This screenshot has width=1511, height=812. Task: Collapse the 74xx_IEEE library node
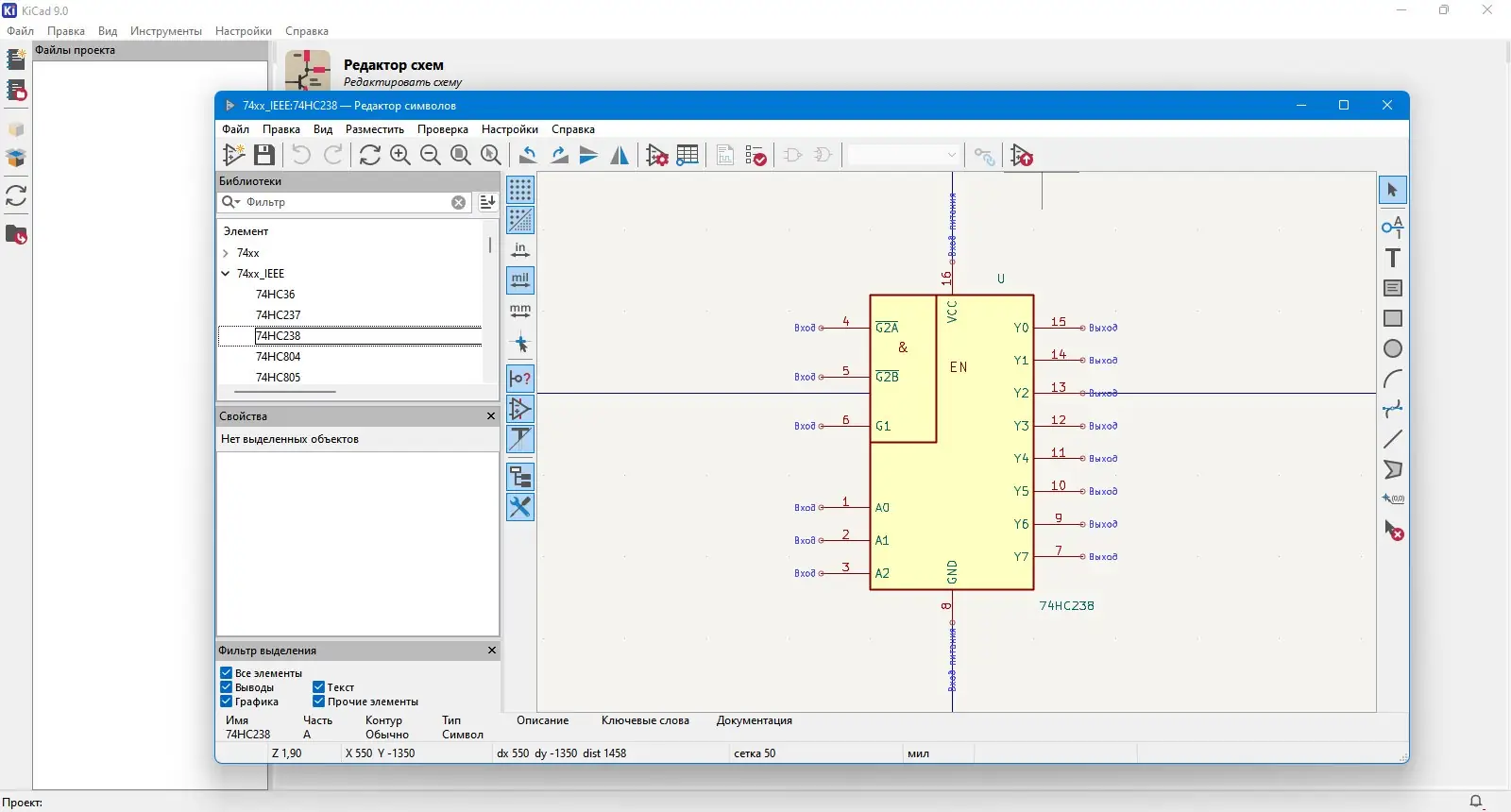point(226,274)
